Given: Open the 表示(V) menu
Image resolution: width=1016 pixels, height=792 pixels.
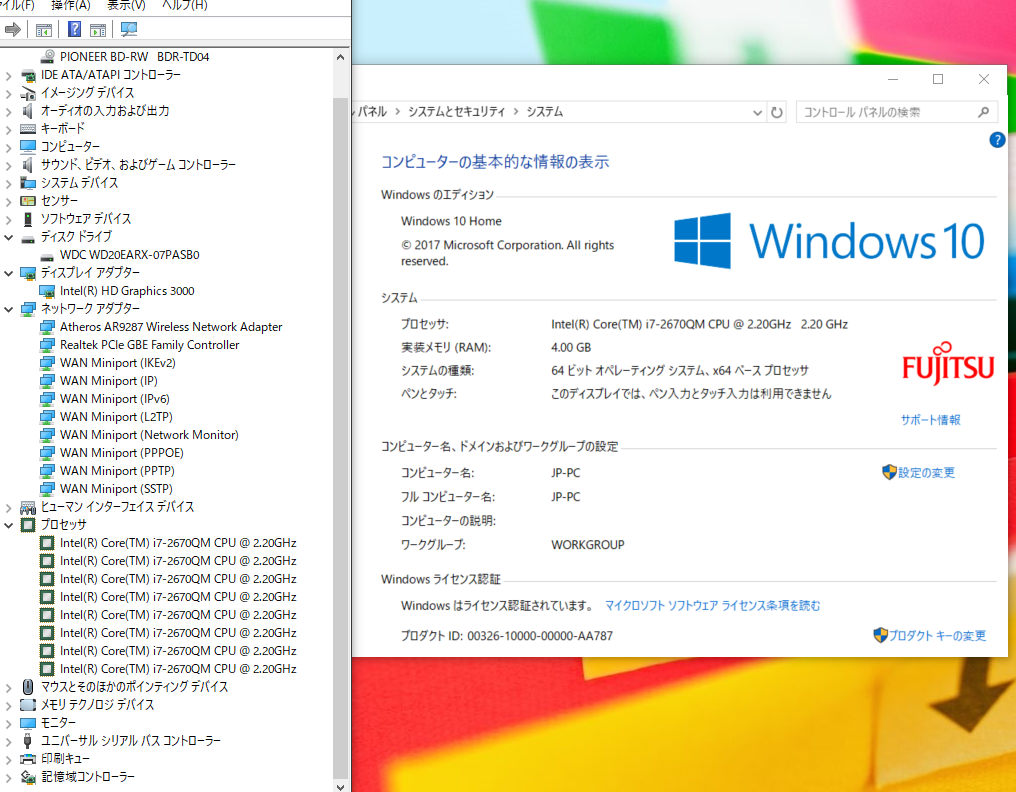Looking at the screenshot, I should tap(124, 6).
